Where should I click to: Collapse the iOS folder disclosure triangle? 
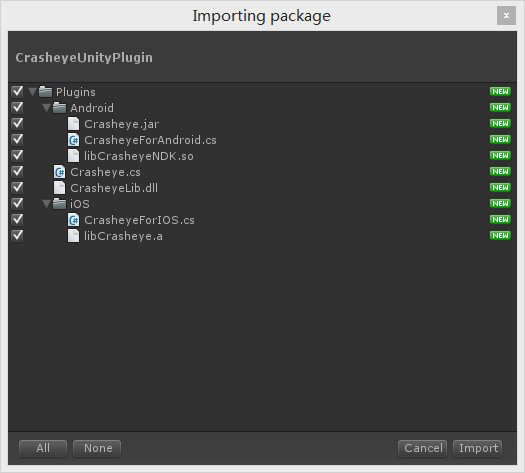[x=47, y=204]
